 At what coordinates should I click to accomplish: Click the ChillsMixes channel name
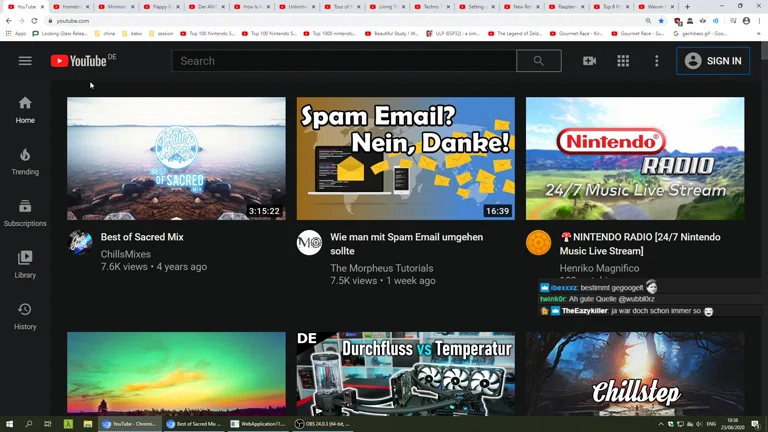(125, 254)
